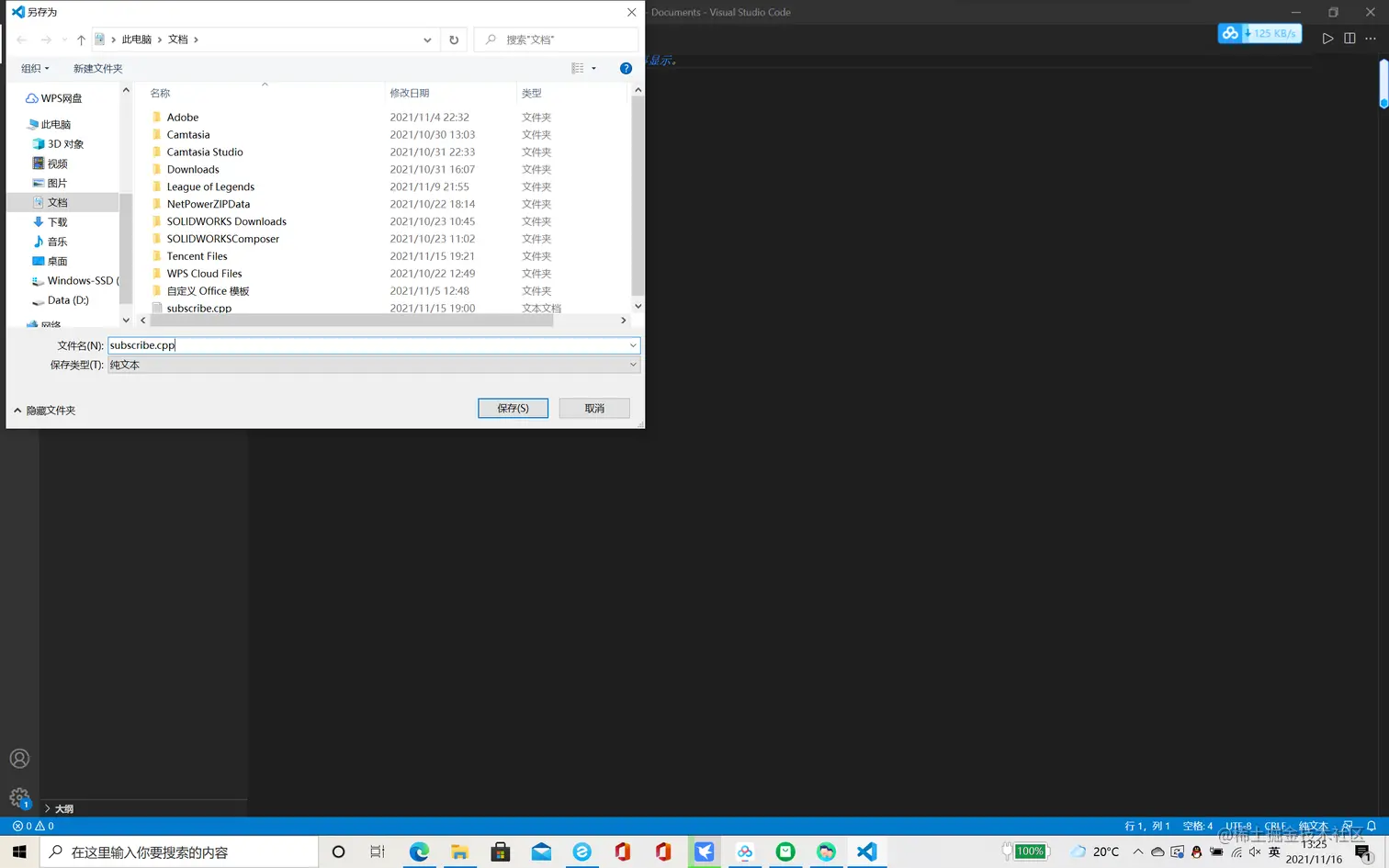Select 下载 in the navigation pane

click(x=50, y=222)
